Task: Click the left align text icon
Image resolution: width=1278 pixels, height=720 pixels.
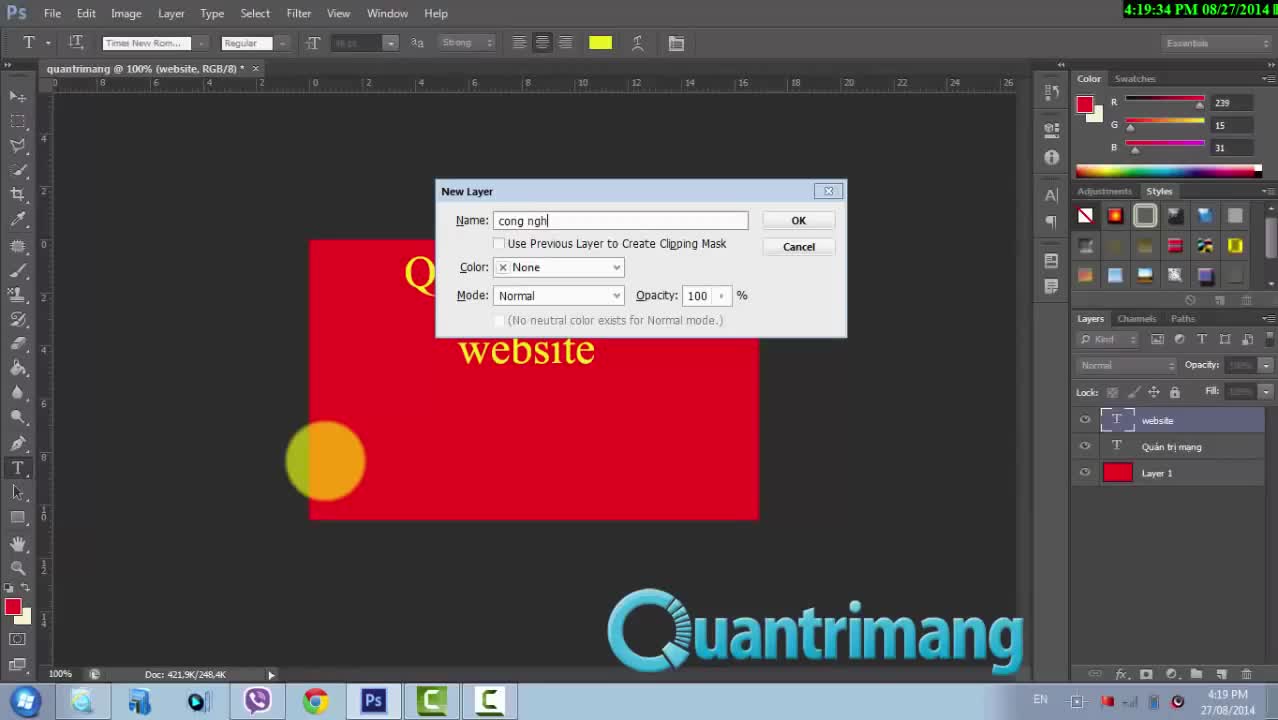Action: tap(519, 43)
